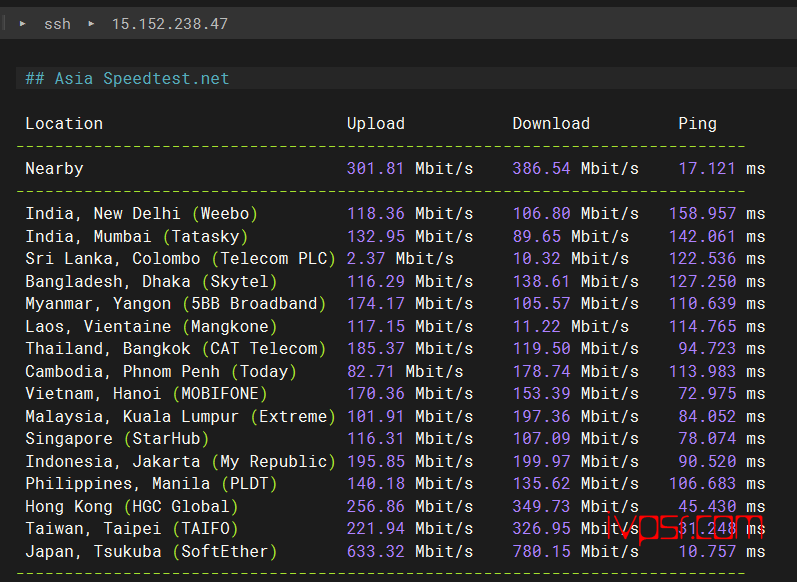Select Colombo download value 10.32
This screenshot has height=582, width=797.
click(x=537, y=259)
